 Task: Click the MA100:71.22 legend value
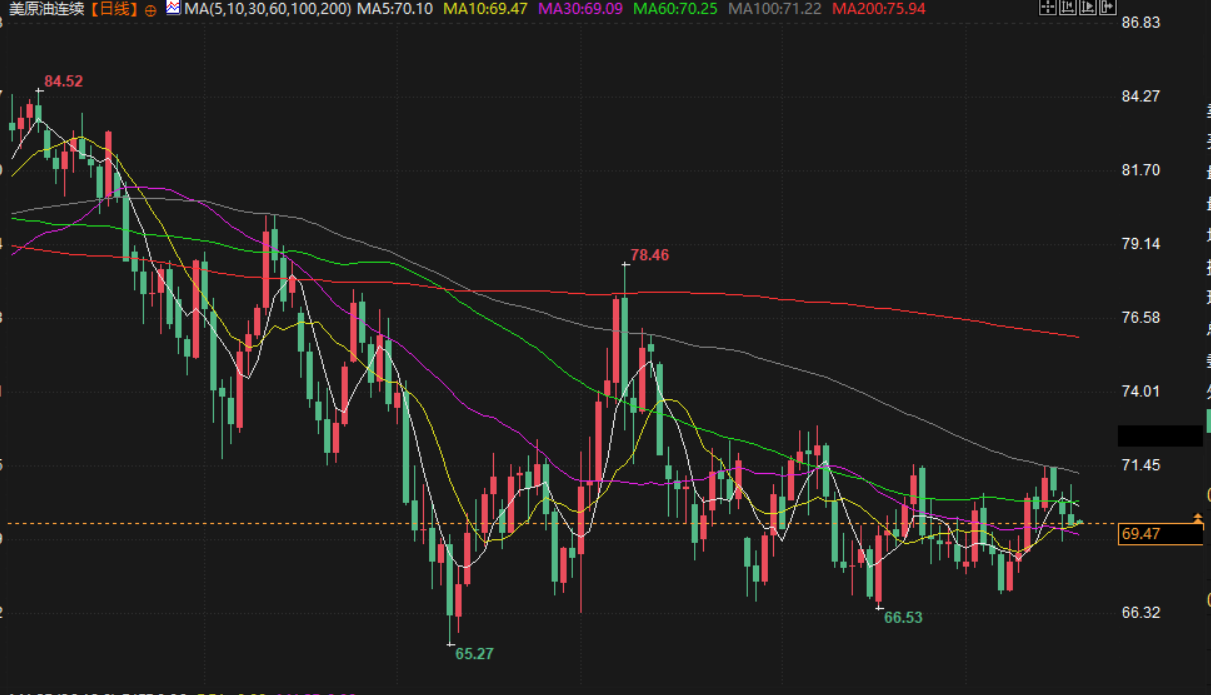click(776, 8)
